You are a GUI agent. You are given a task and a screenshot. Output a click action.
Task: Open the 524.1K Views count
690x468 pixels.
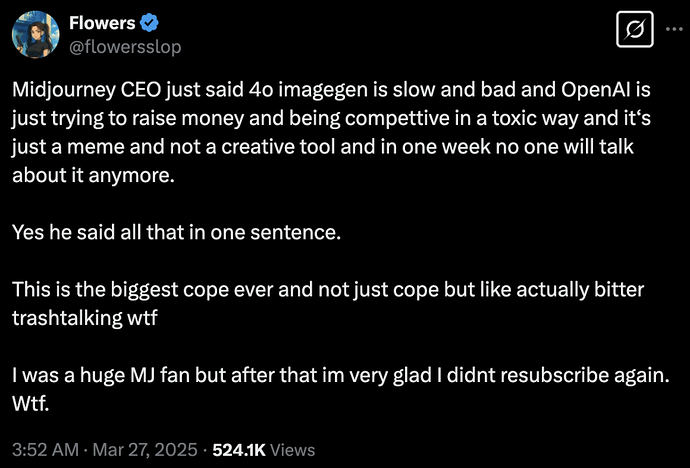click(x=264, y=449)
